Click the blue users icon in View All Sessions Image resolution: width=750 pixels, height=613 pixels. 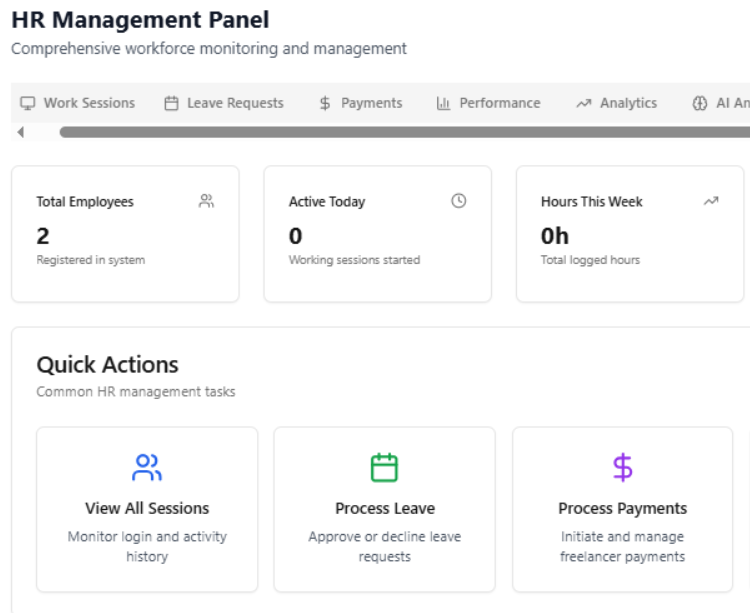(x=147, y=467)
